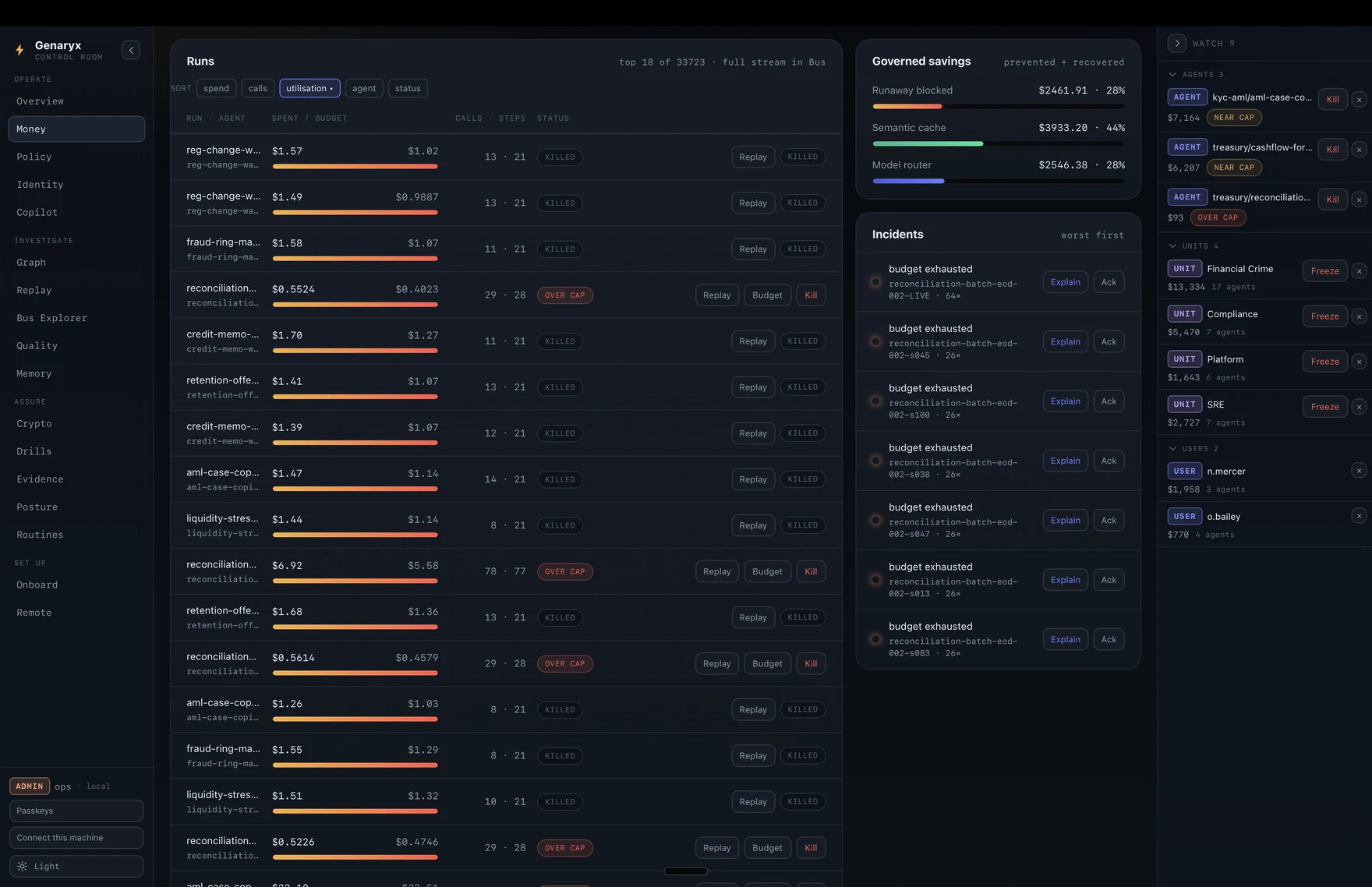Click the ADMIN role badge
This screenshot has width=1372, height=887.
30,786
